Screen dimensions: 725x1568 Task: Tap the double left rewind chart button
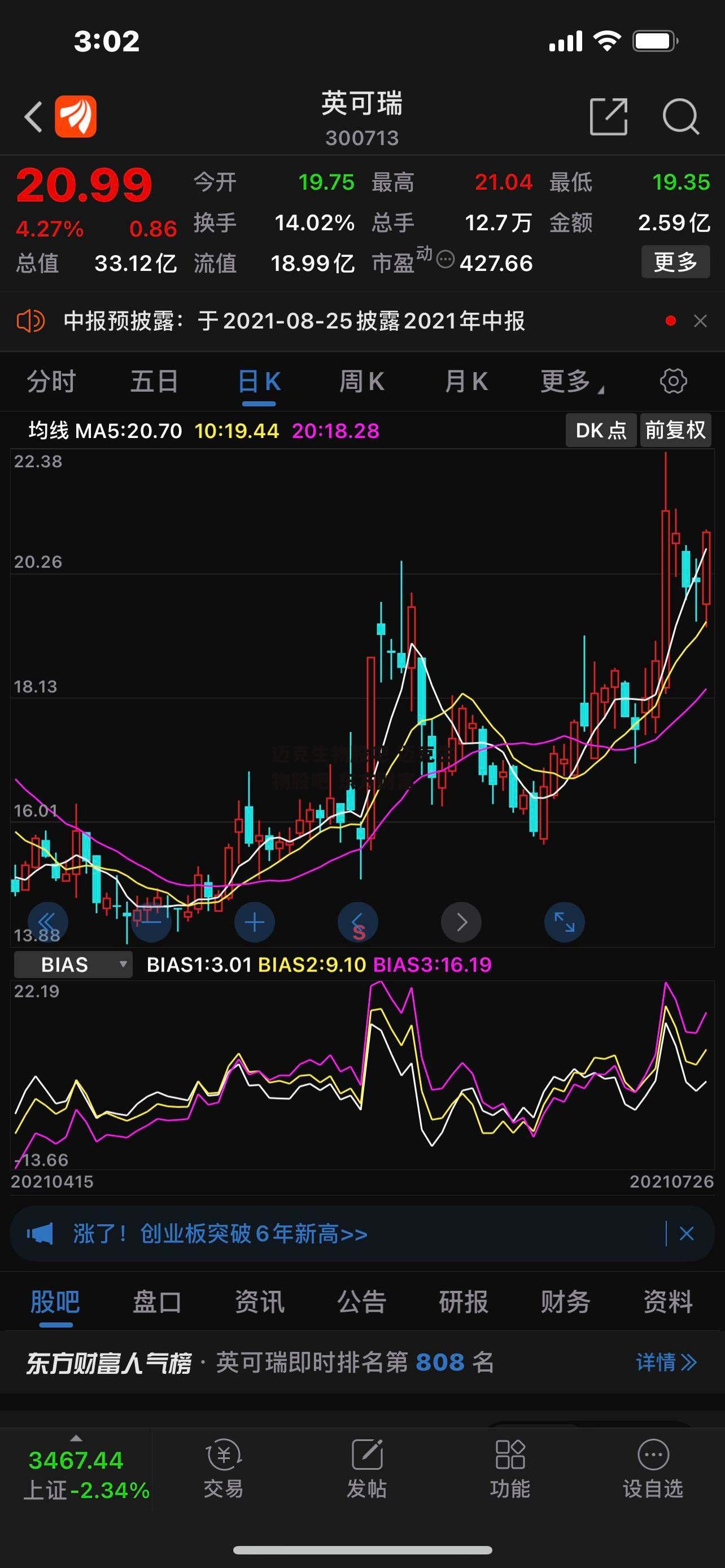click(47, 922)
